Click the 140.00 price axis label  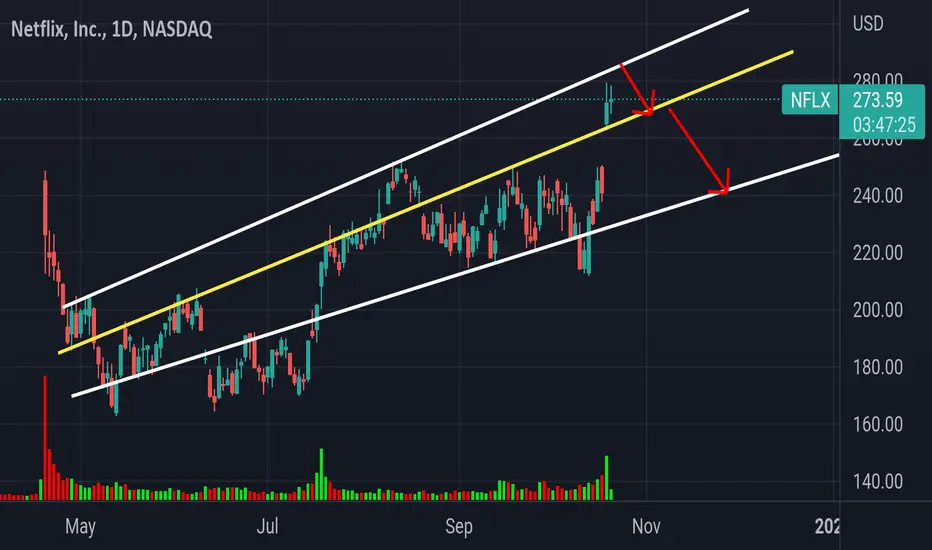coord(878,481)
